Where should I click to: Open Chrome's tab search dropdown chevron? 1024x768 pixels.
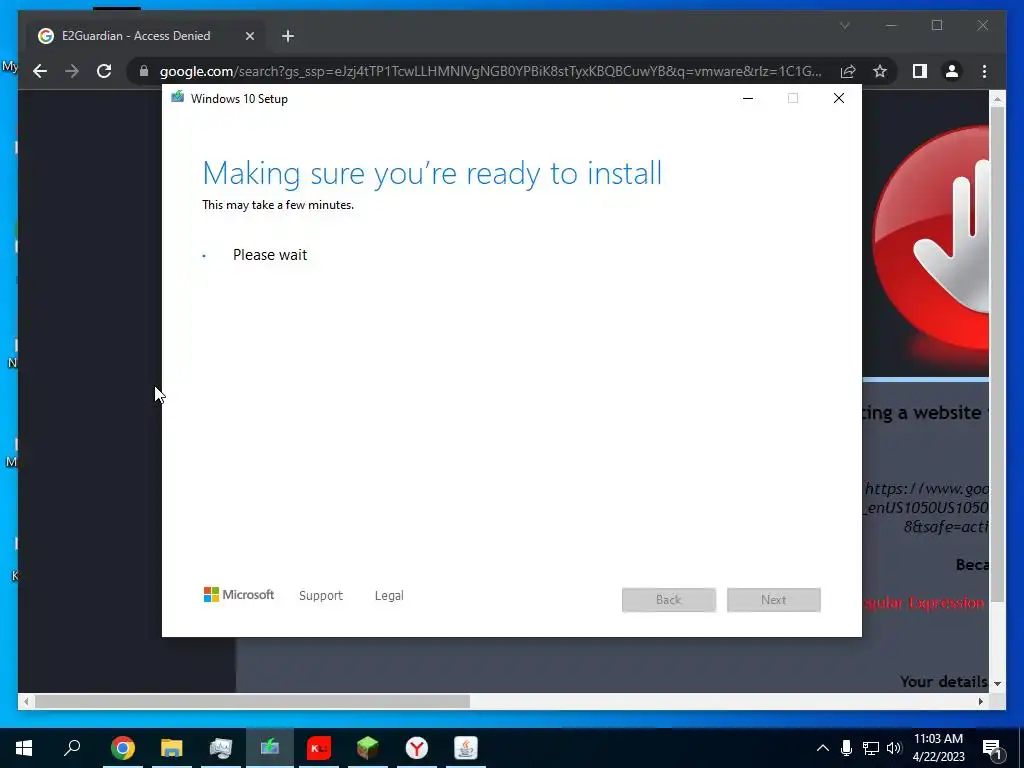[844, 25]
